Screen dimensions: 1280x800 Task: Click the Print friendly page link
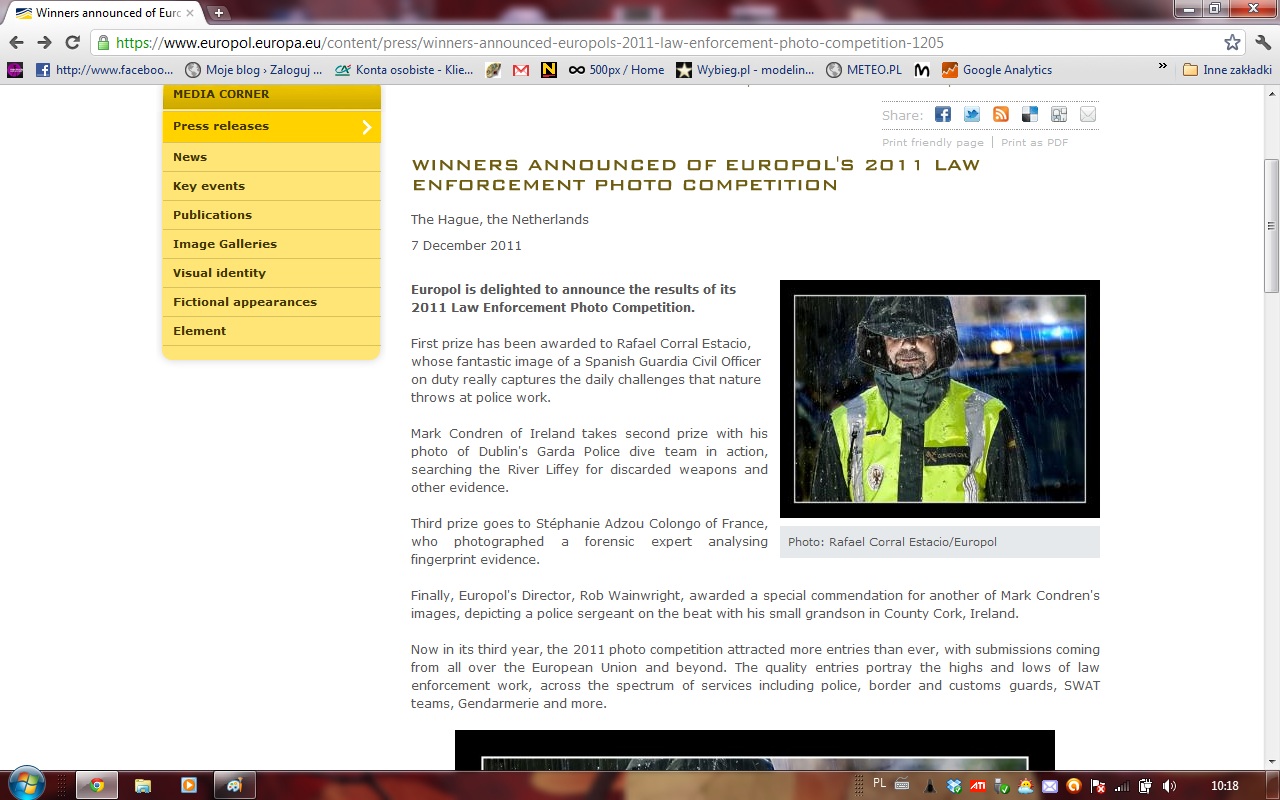pos(932,143)
